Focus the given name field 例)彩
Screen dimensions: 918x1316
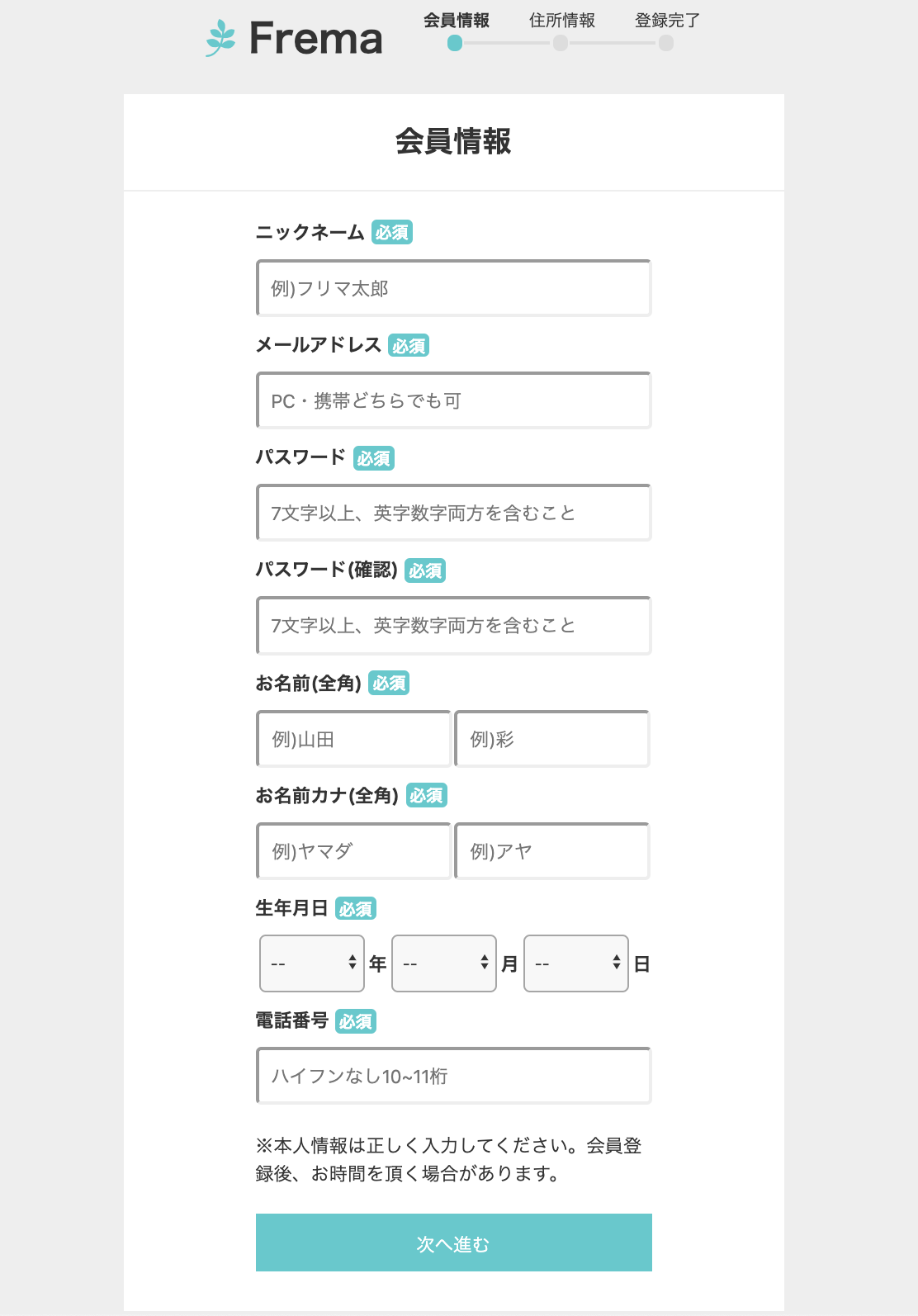pyautogui.click(x=552, y=739)
